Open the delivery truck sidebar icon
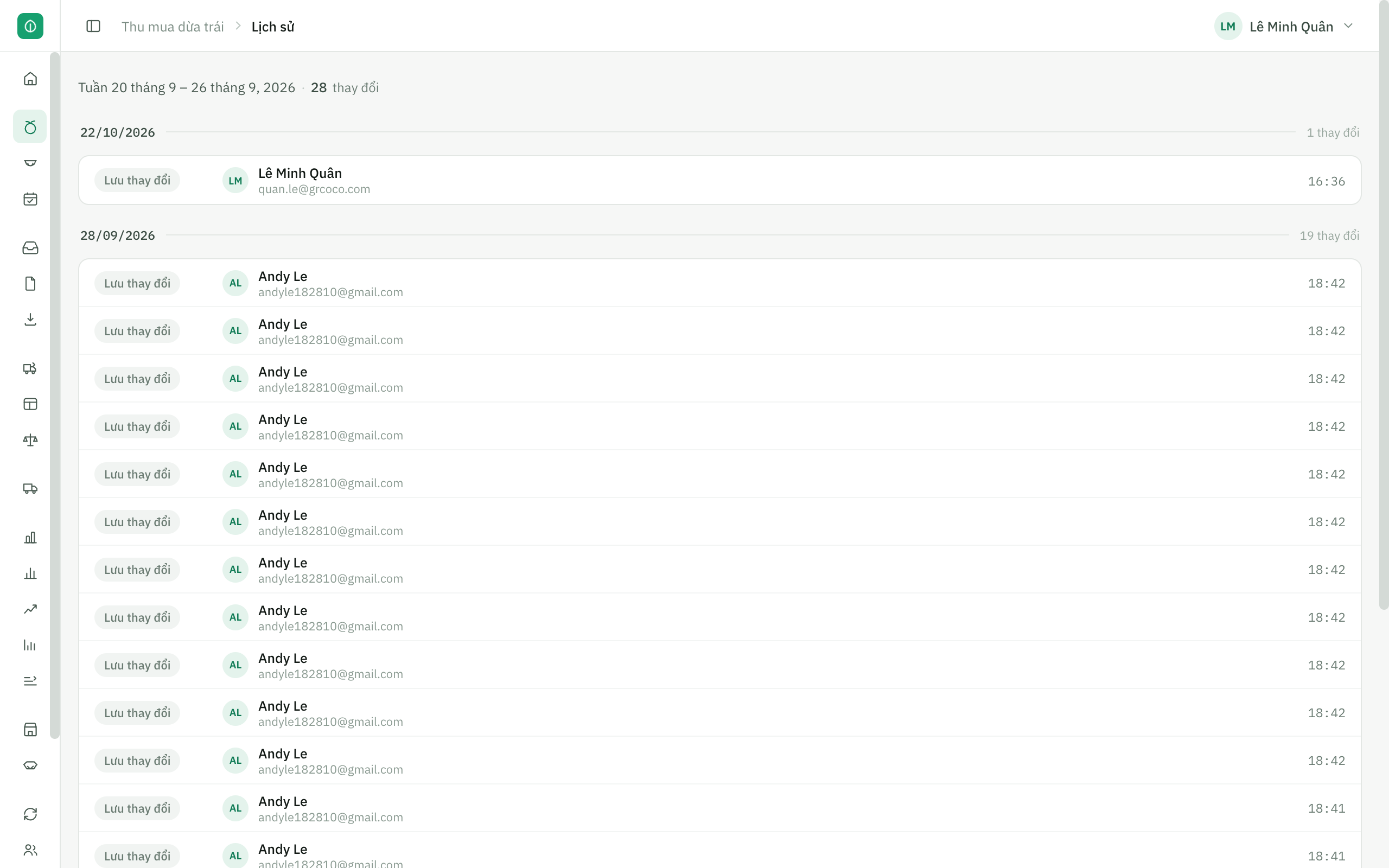Image resolution: width=1389 pixels, height=868 pixels. tap(30, 489)
